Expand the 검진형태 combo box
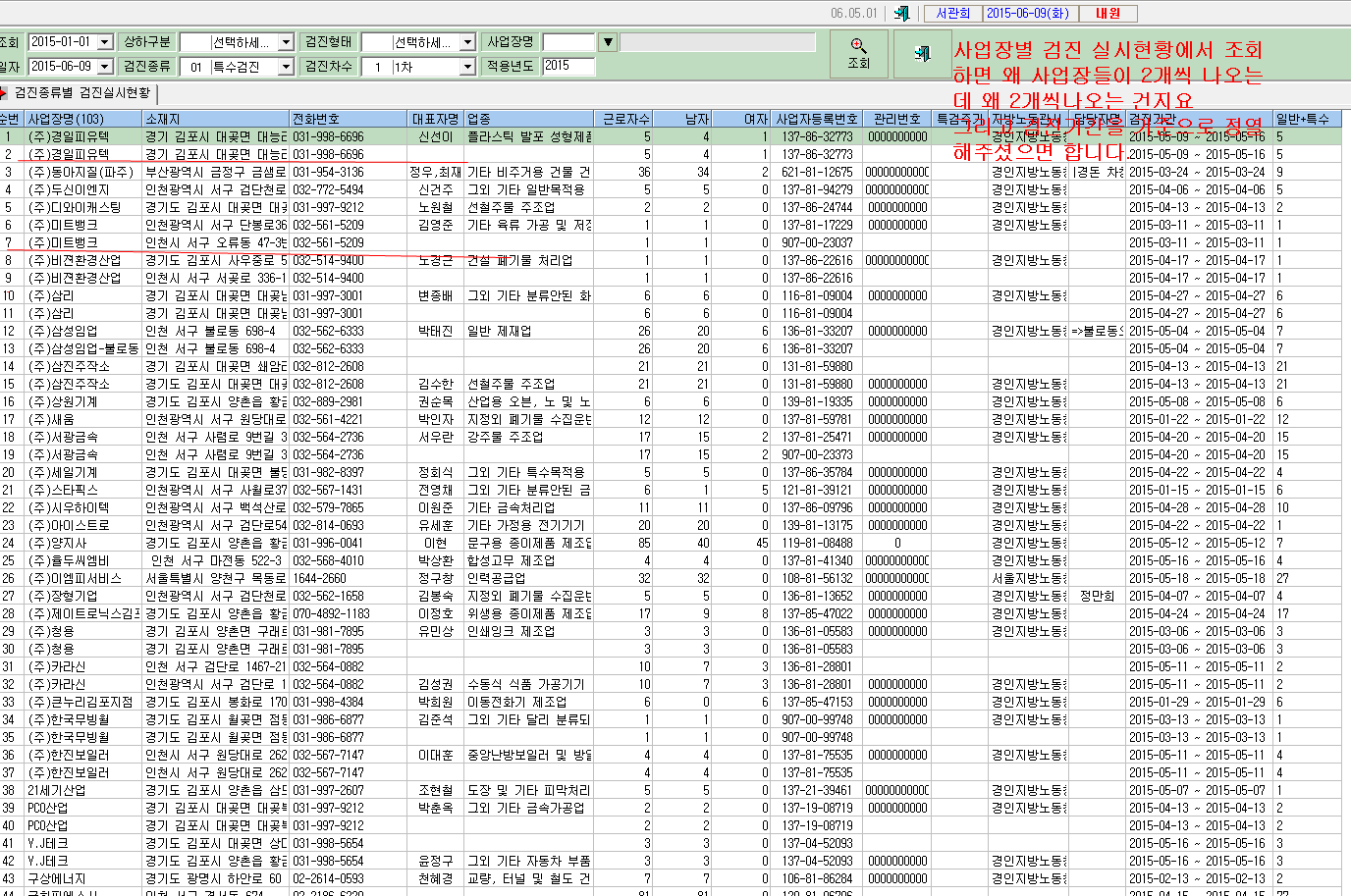This screenshot has width=1351, height=896. point(467,42)
